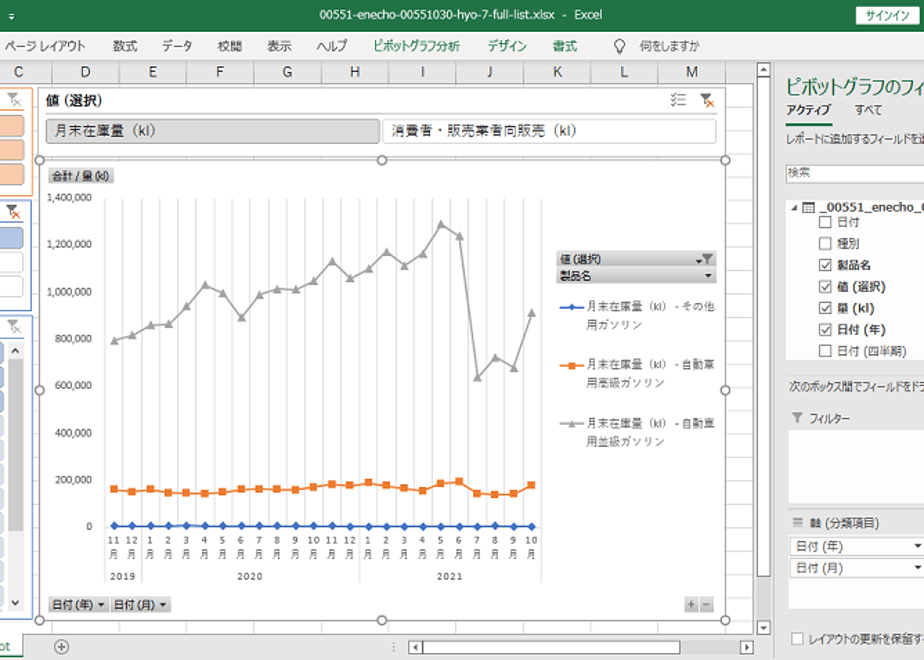Open 日付 (月) dropdown in axis area pane
Viewport: 924px width, 660px height.
[917, 567]
